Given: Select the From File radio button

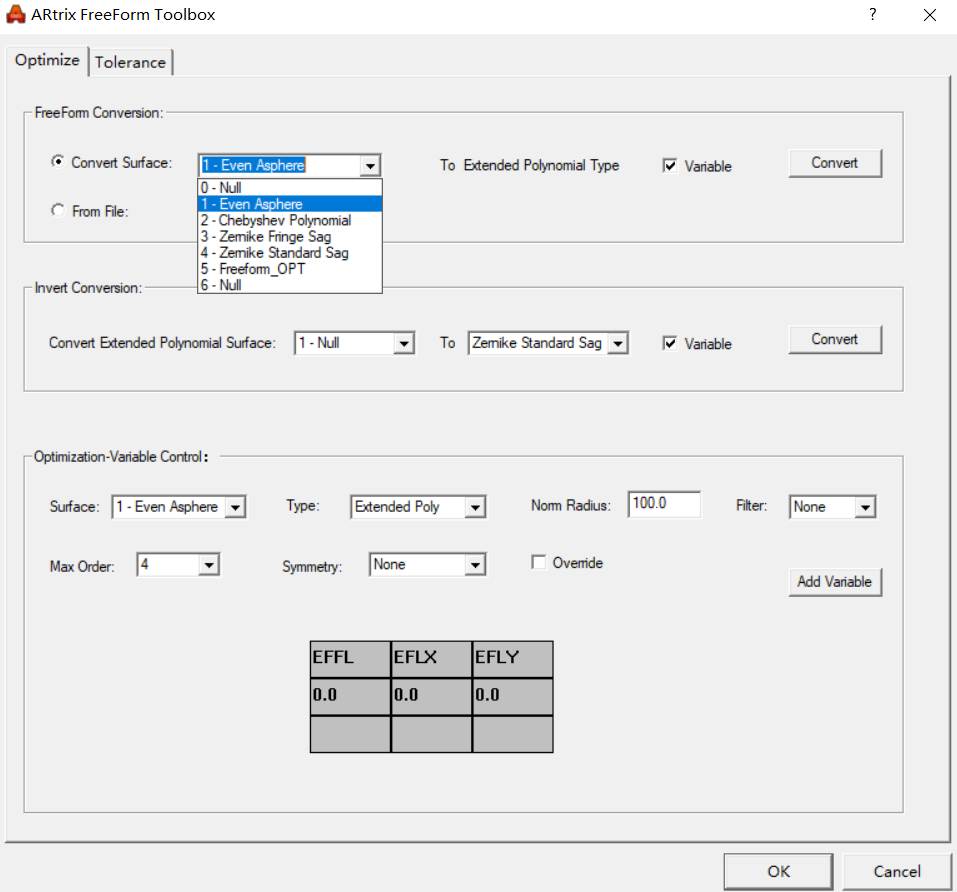Looking at the screenshot, I should click(x=58, y=211).
